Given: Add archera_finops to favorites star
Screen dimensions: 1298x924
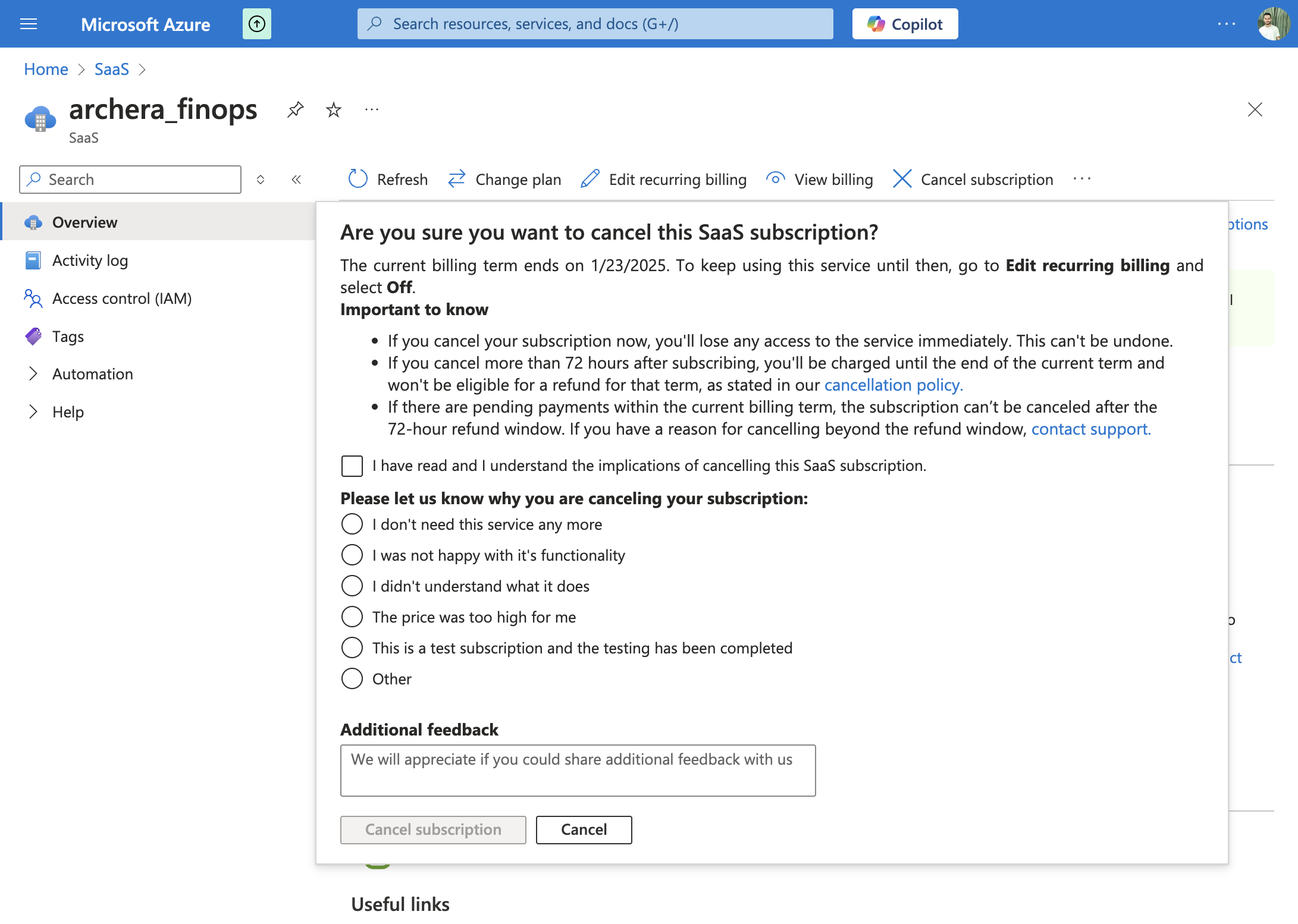Looking at the screenshot, I should coord(334,109).
